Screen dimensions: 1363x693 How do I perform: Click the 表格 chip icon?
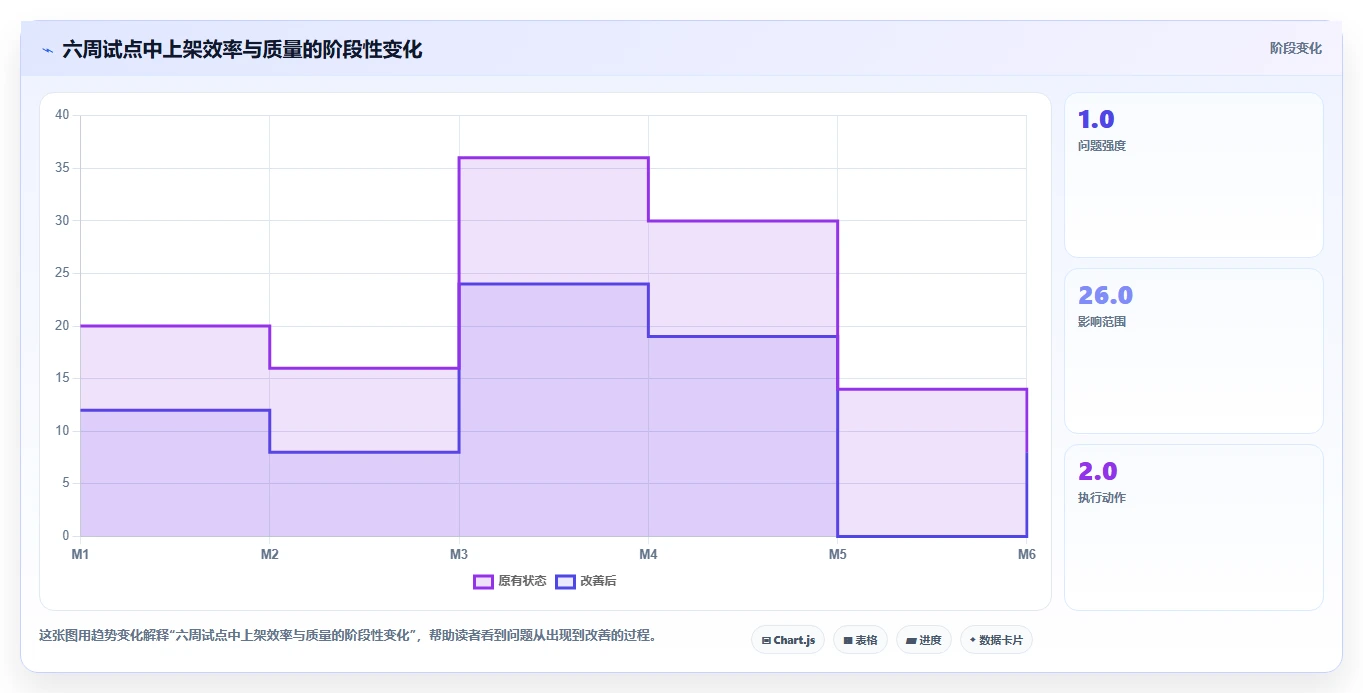click(x=848, y=640)
